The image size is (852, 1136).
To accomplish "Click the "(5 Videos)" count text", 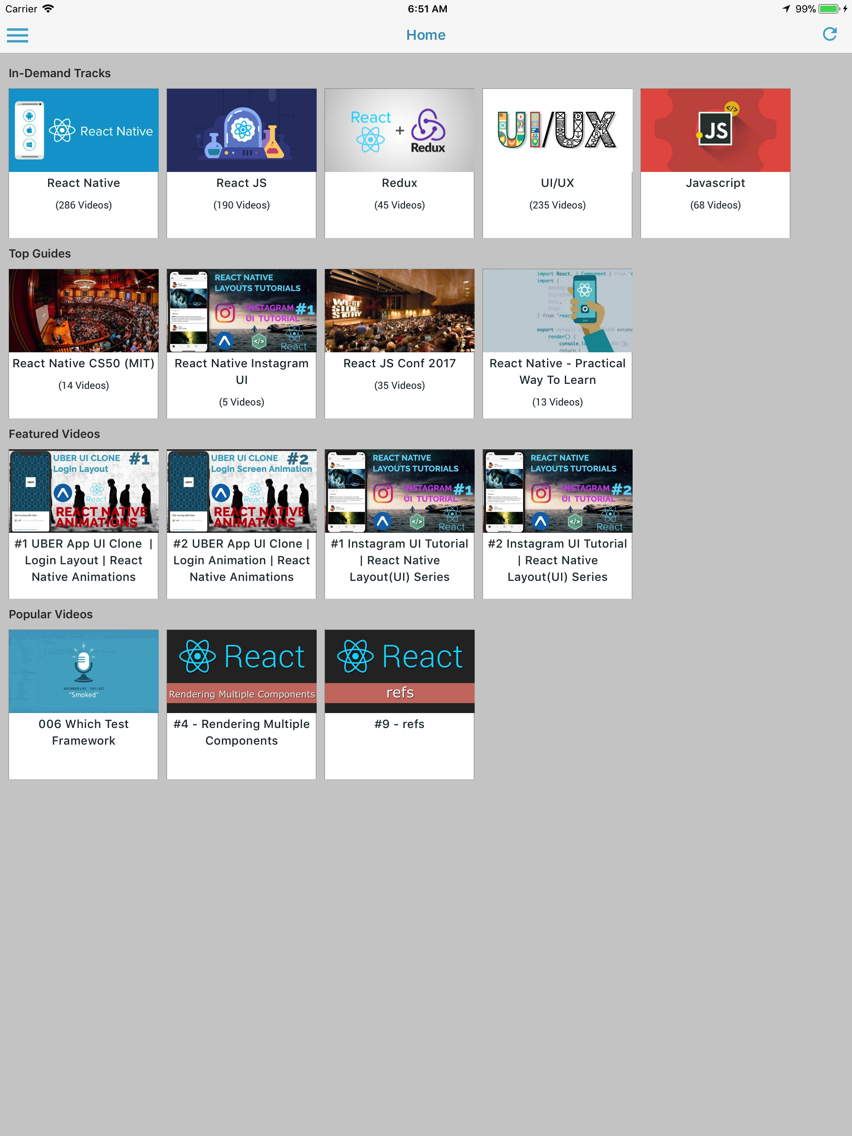I will tap(241, 402).
